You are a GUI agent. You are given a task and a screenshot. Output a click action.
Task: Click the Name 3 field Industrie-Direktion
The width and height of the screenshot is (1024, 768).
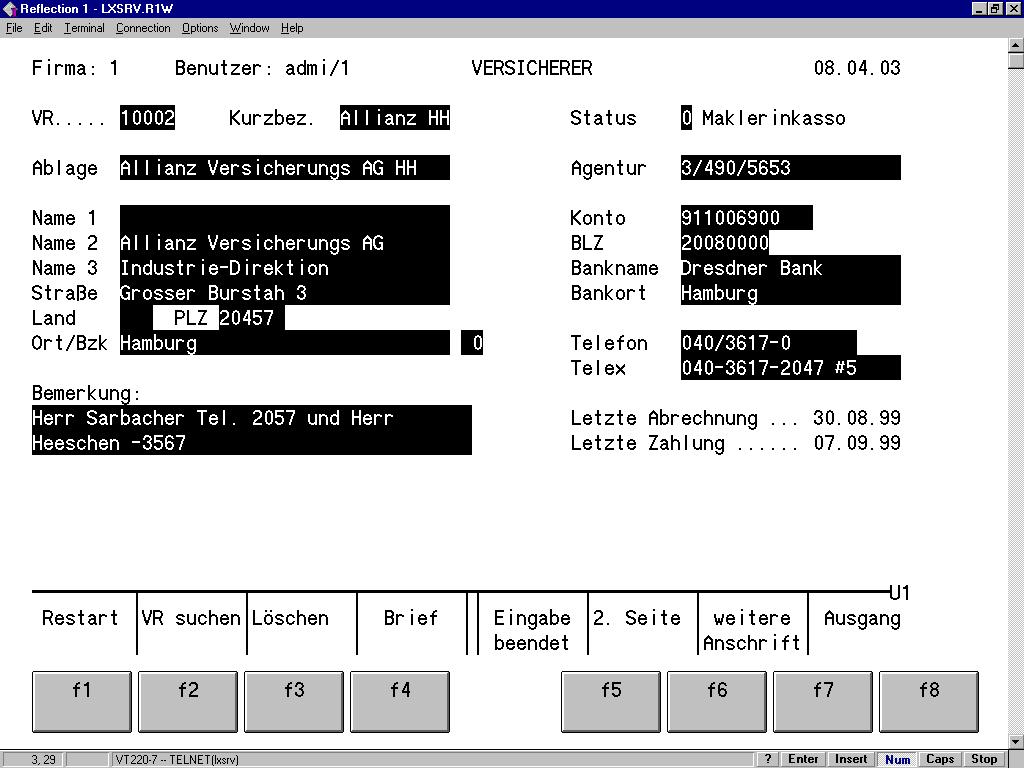point(285,268)
